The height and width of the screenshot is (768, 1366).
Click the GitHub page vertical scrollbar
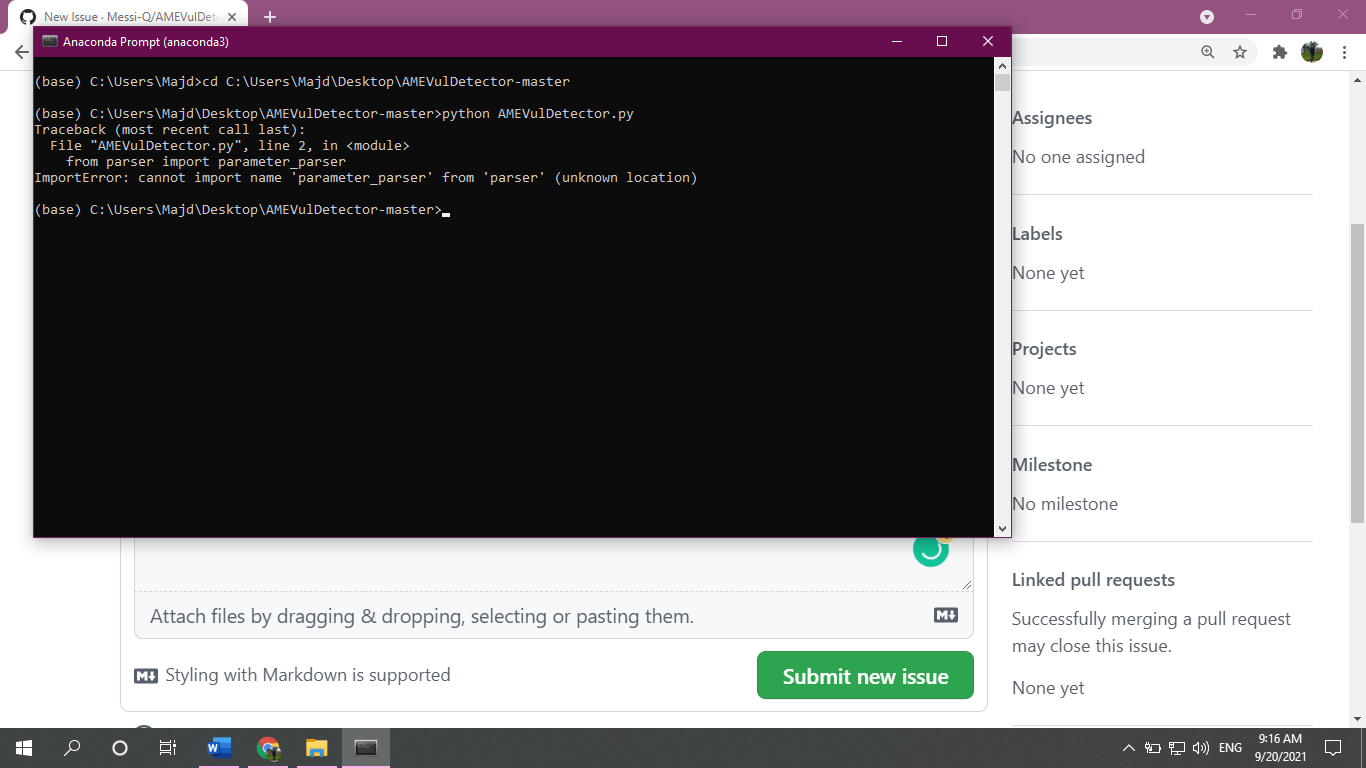[1357, 372]
